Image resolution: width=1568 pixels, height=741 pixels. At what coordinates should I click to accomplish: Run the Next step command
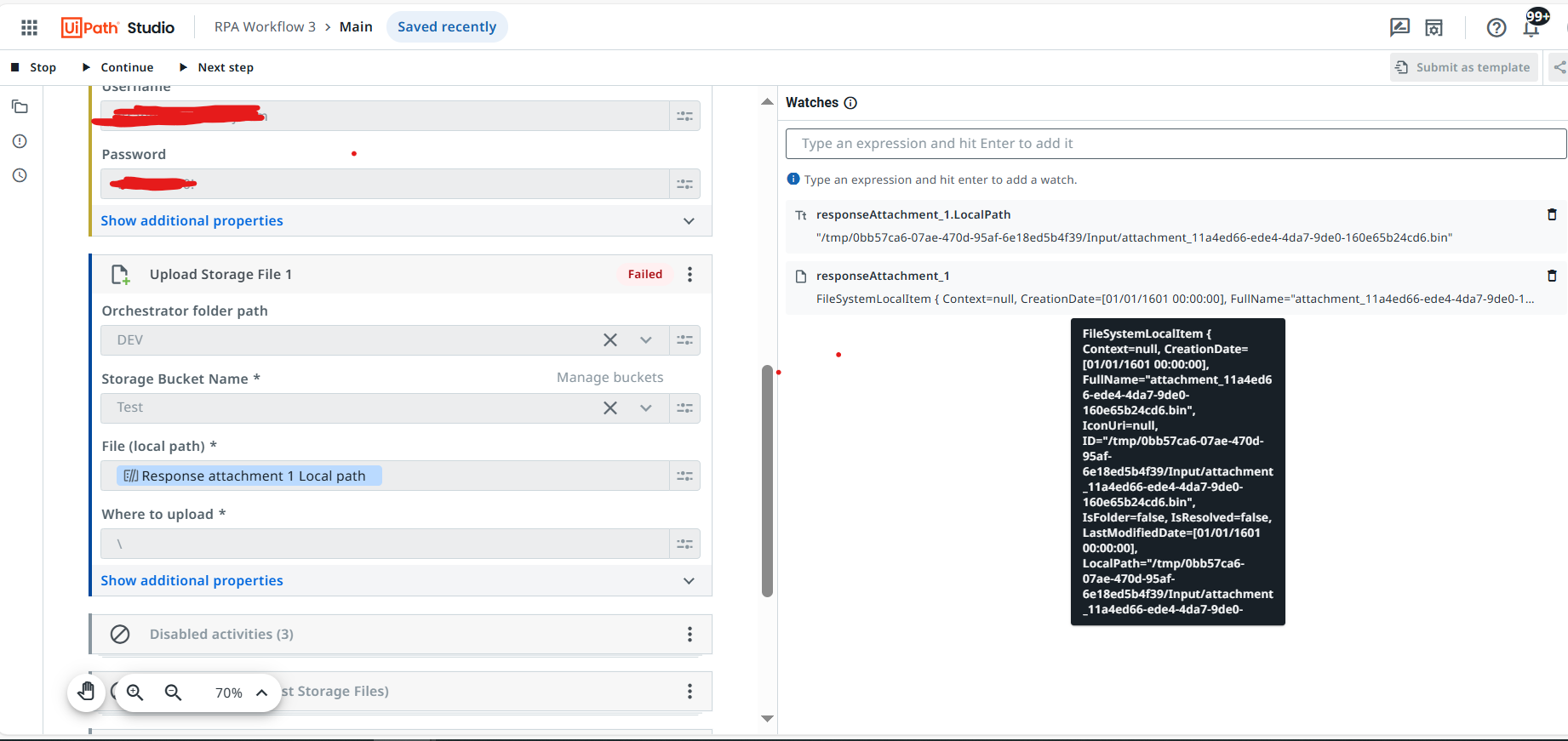point(216,67)
